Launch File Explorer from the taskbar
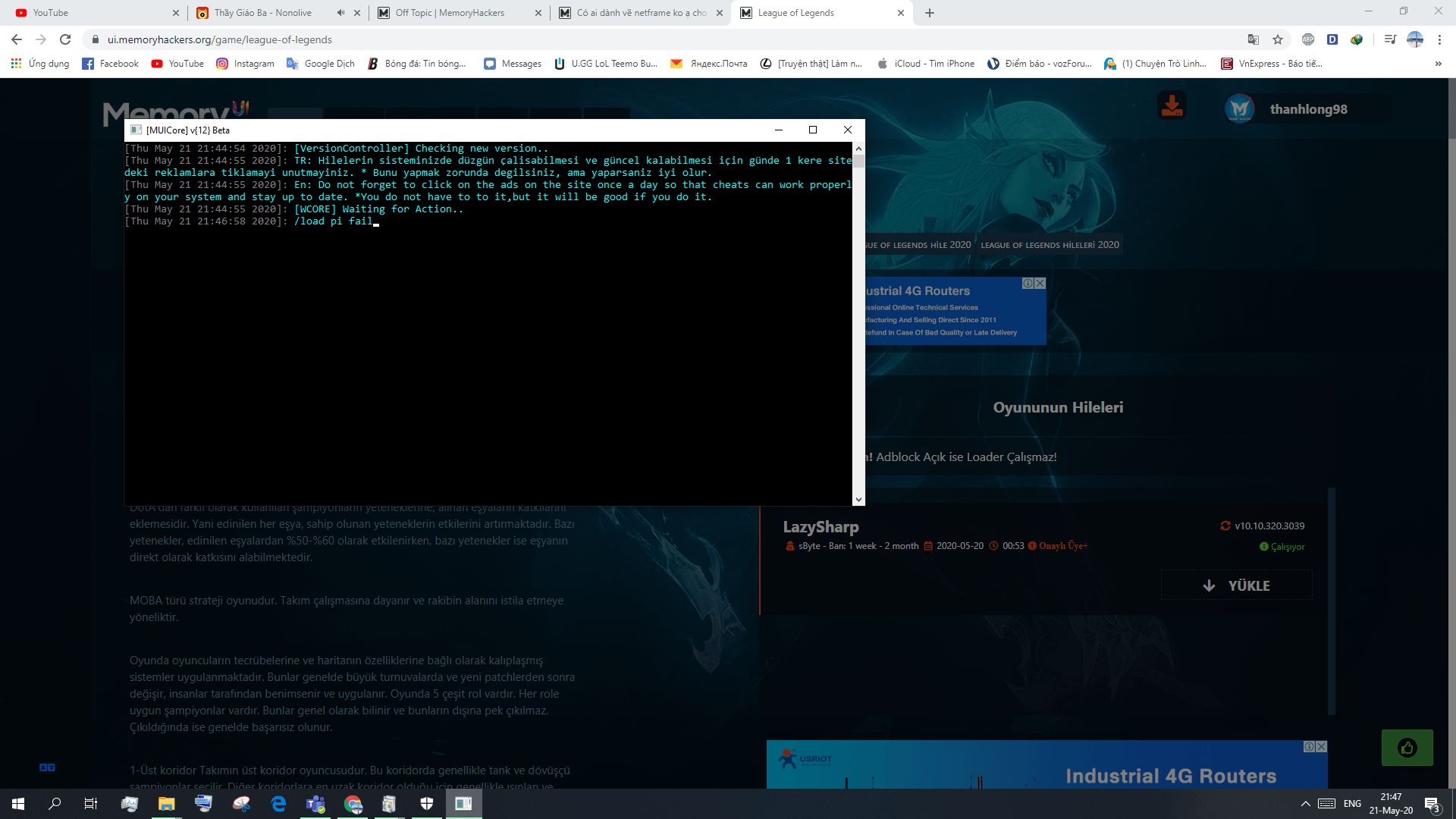This screenshot has width=1456, height=819. tap(166, 804)
